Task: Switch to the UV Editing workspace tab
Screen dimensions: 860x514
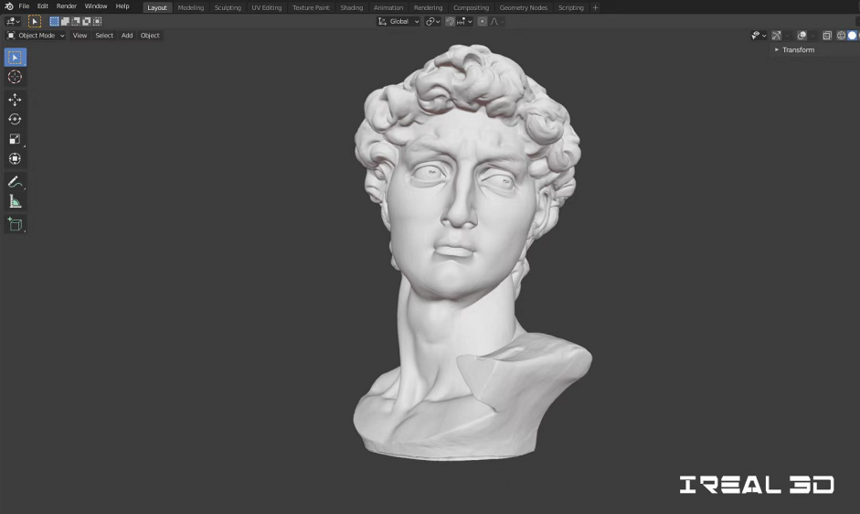Action: pyautogui.click(x=267, y=8)
